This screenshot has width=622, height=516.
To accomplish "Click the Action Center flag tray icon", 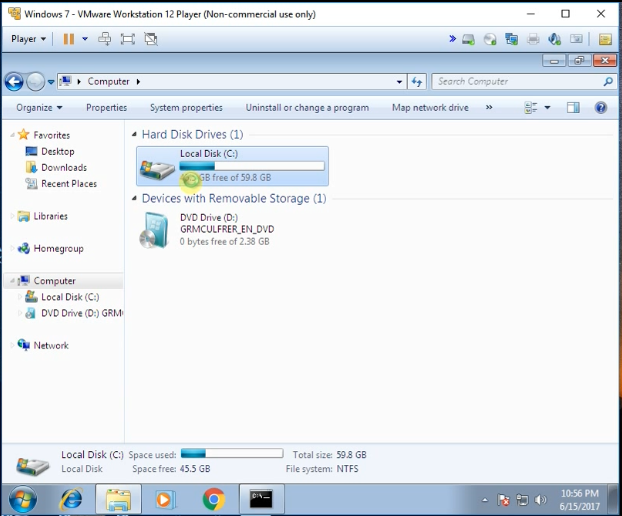I will click(x=503, y=500).
